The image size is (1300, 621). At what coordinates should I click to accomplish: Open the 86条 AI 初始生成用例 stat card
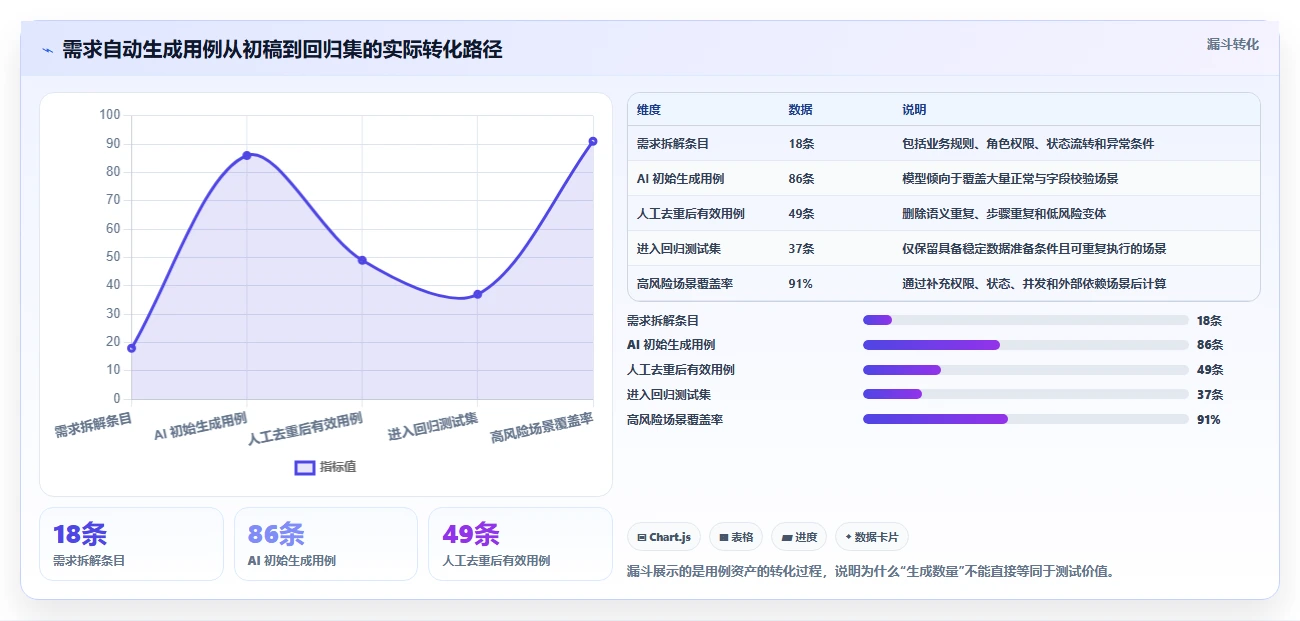coord(325,544)
